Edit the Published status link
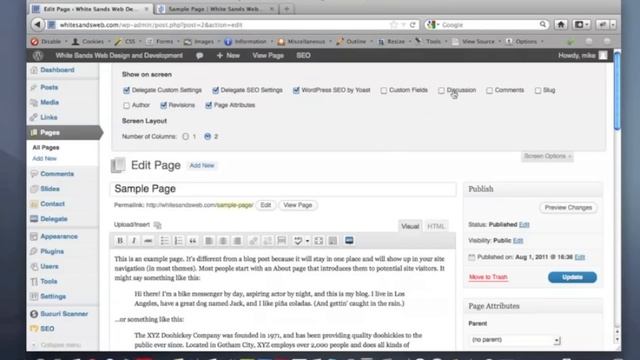Viewport: 640px width, 360px height. pos(524,225)
